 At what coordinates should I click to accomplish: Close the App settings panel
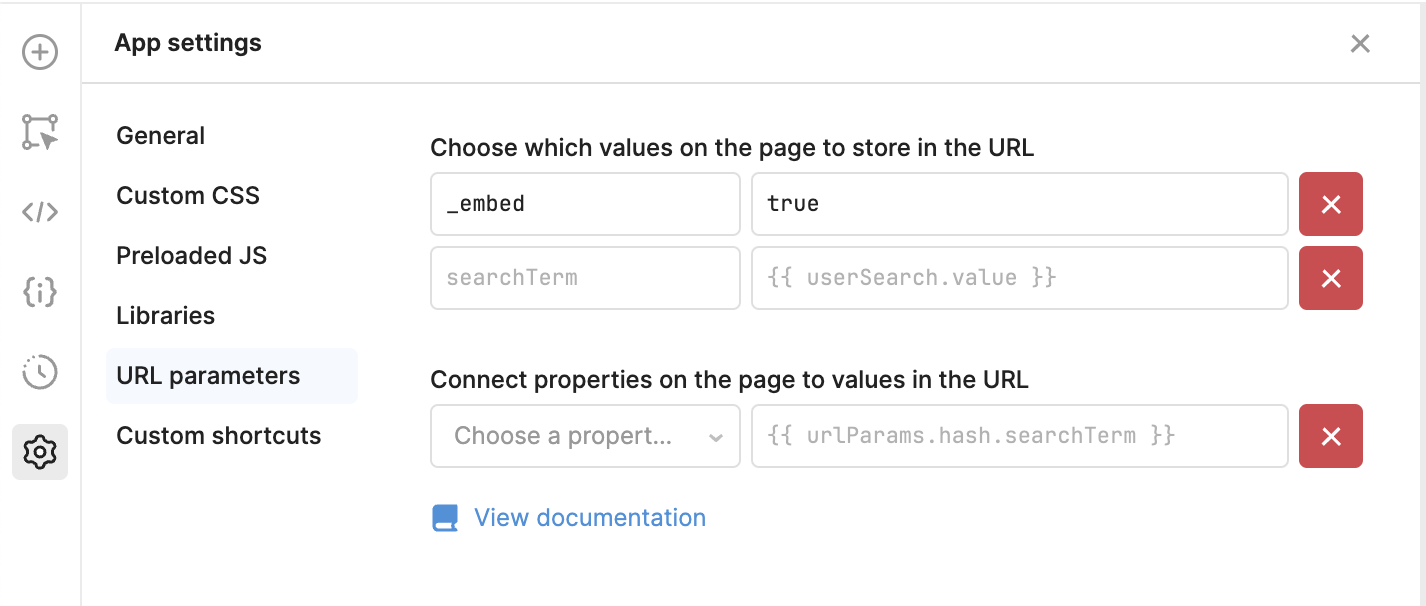1360,43
